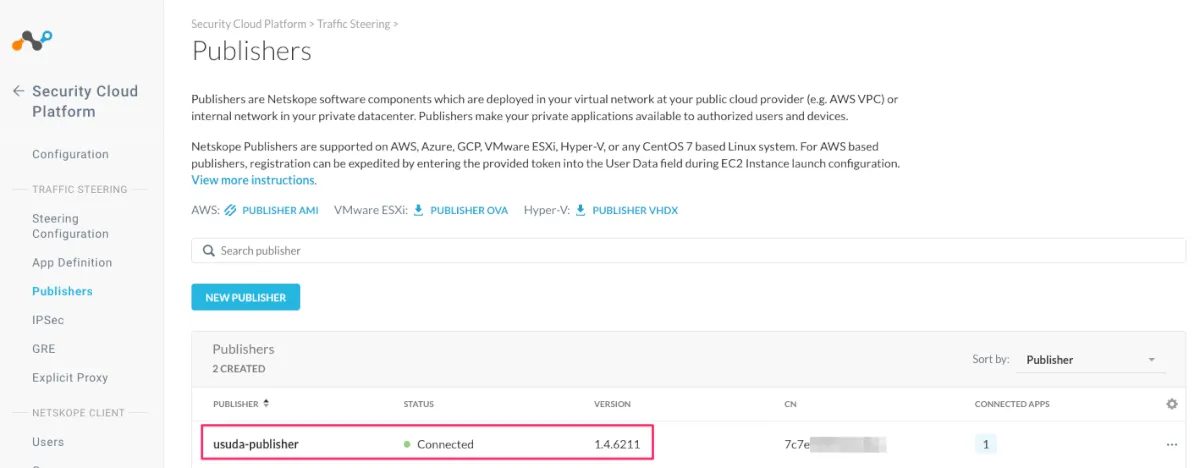Click the New Publisher button

(245, 297)
